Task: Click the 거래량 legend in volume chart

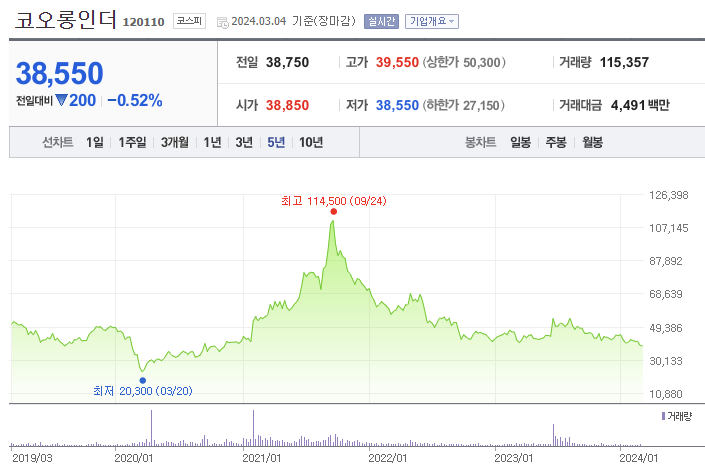Action: pyautogui.click(x=677, y=416)
